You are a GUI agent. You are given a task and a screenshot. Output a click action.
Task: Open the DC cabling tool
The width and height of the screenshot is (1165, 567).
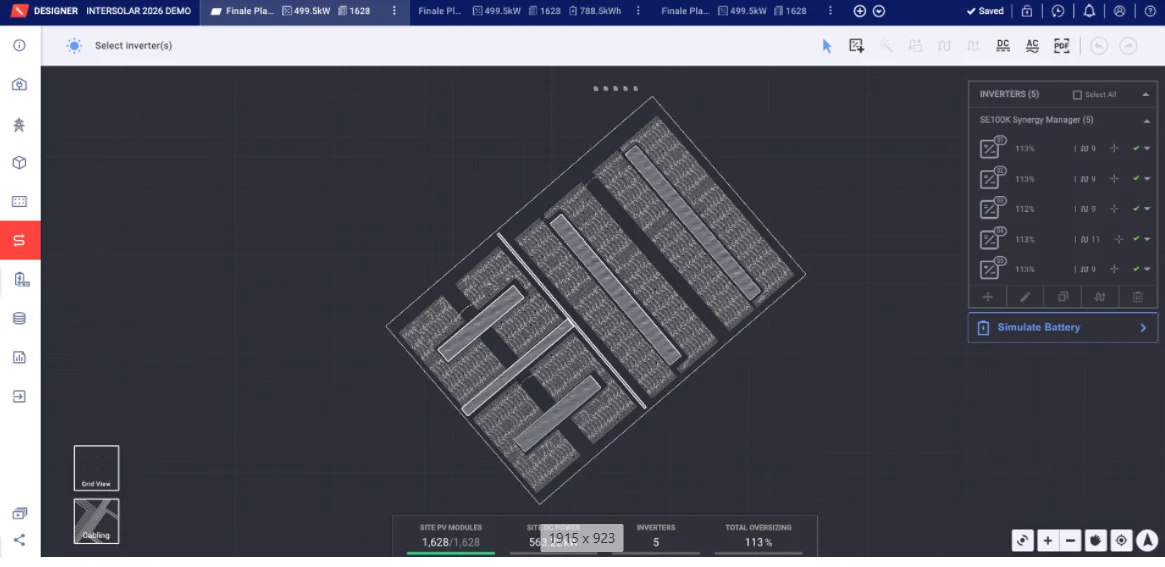(x=1003, y=46)
